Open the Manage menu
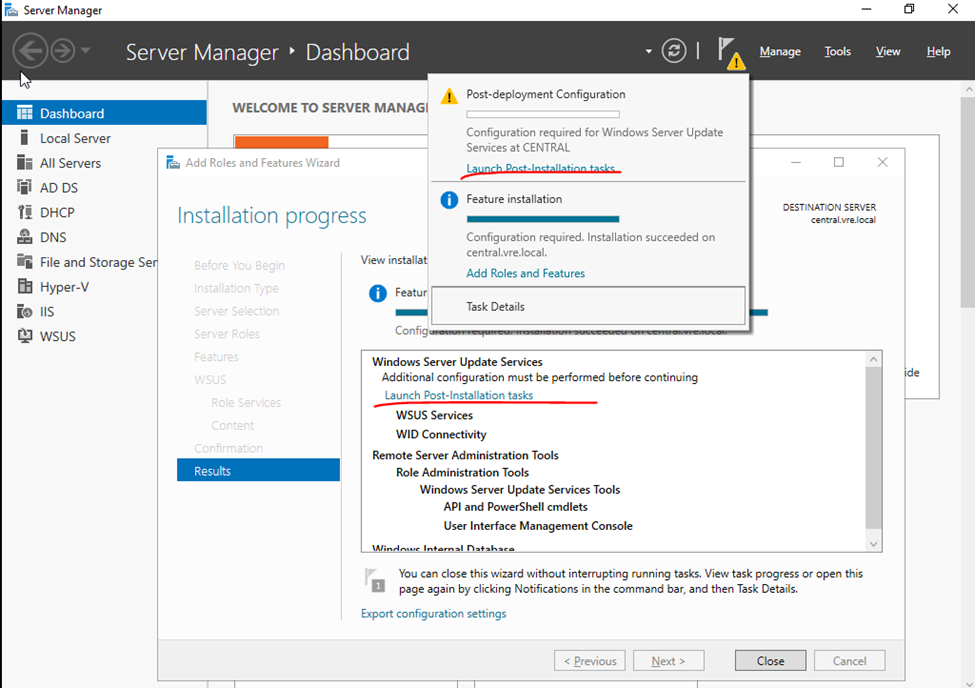 (x=779, y=52)
